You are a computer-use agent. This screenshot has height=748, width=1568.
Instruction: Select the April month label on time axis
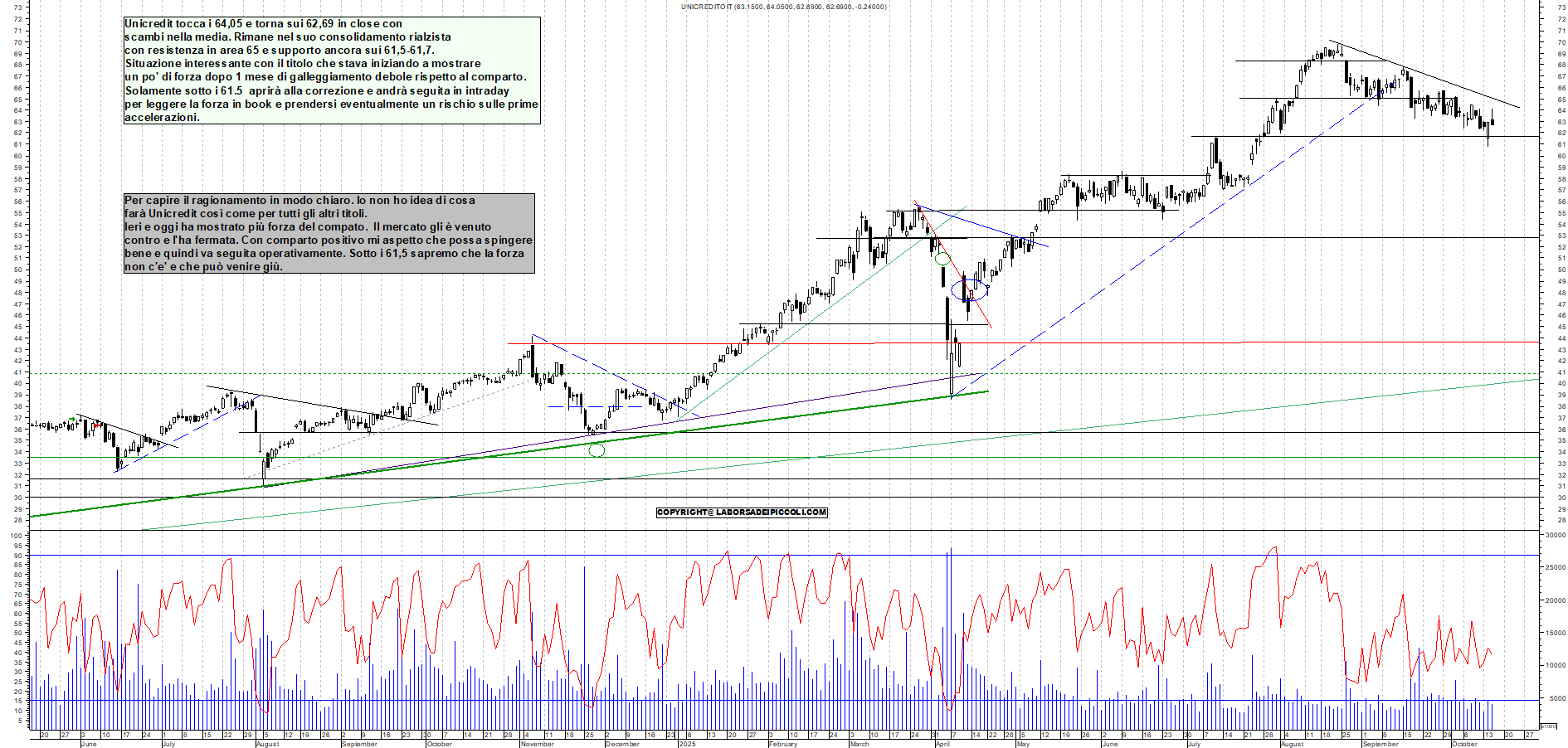942,744
